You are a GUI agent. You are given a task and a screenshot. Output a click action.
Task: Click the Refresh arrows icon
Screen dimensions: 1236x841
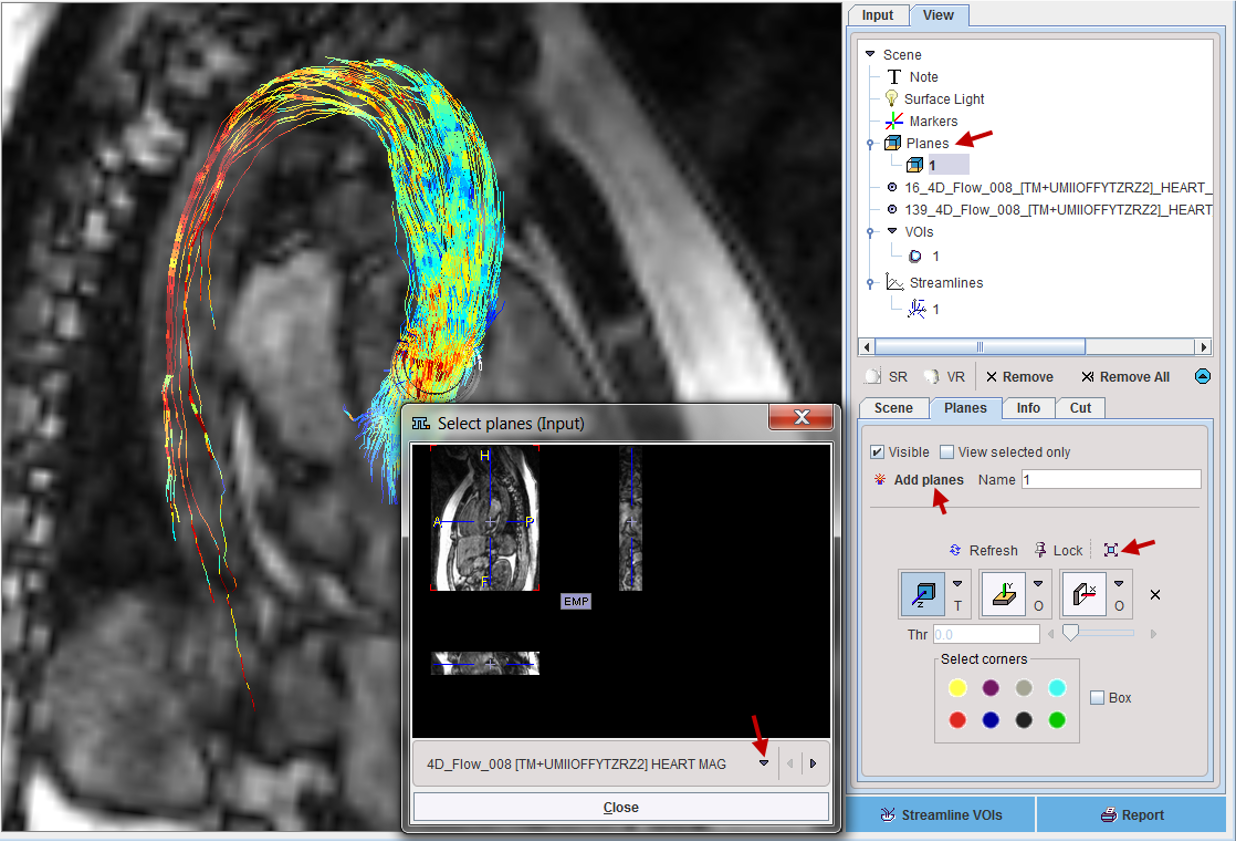[955, 550]
